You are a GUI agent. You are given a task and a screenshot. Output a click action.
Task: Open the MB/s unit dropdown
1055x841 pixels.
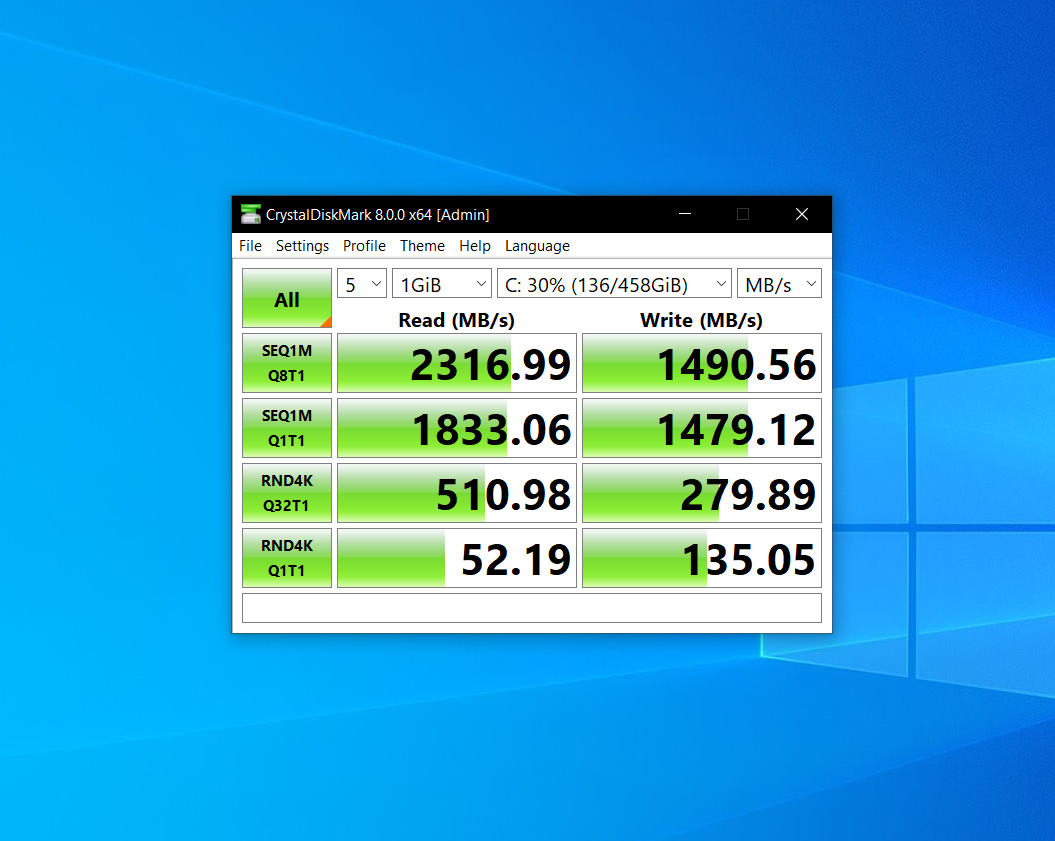[x=779, y=284]
